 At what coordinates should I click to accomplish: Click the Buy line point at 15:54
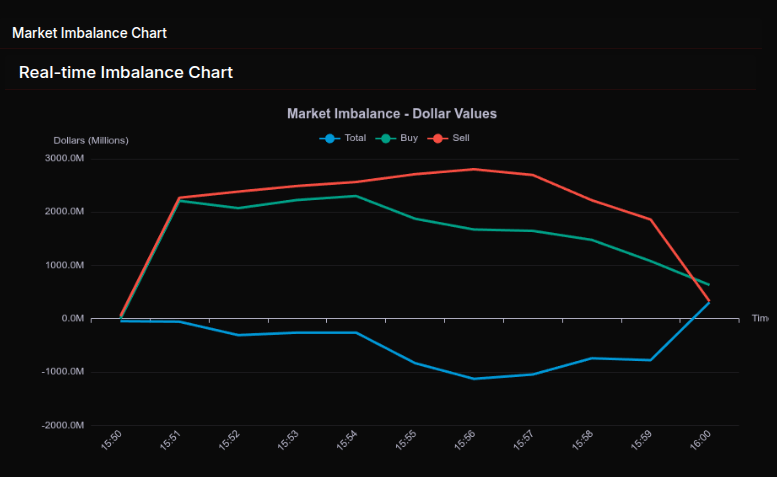click(355, 196)
